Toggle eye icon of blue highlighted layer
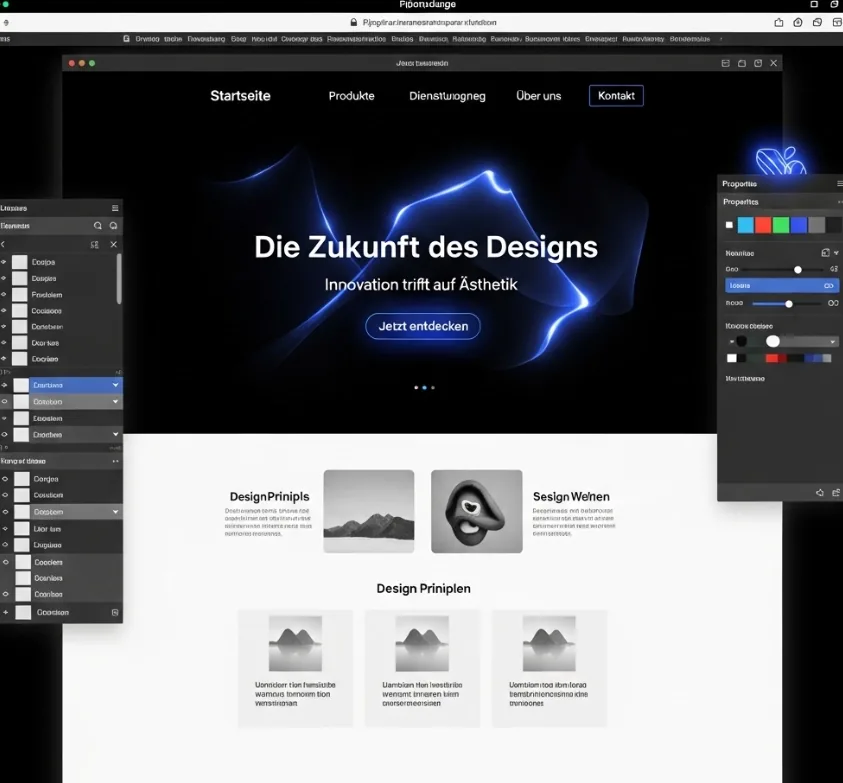This screenshot has height=783, width=843. pyautogui.click(x=4, y=385)
